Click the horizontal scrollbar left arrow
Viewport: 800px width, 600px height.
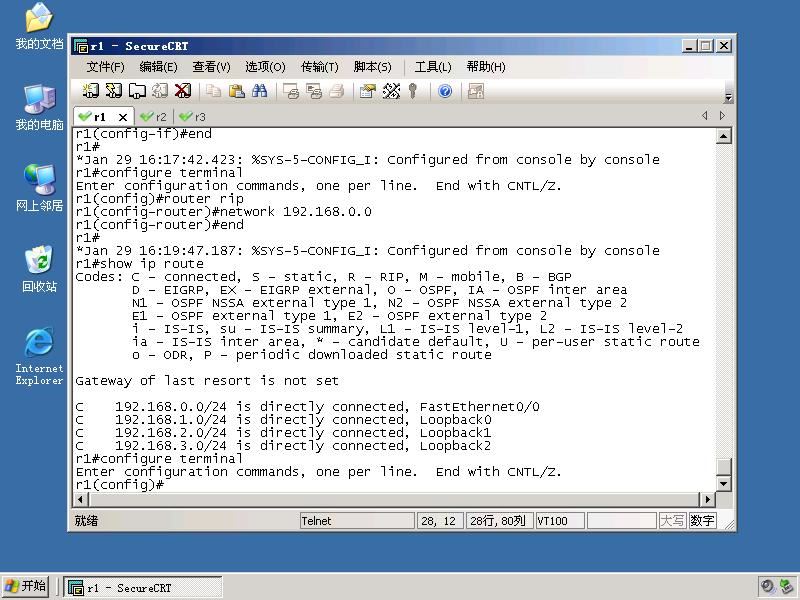click(x=81, y=499)
